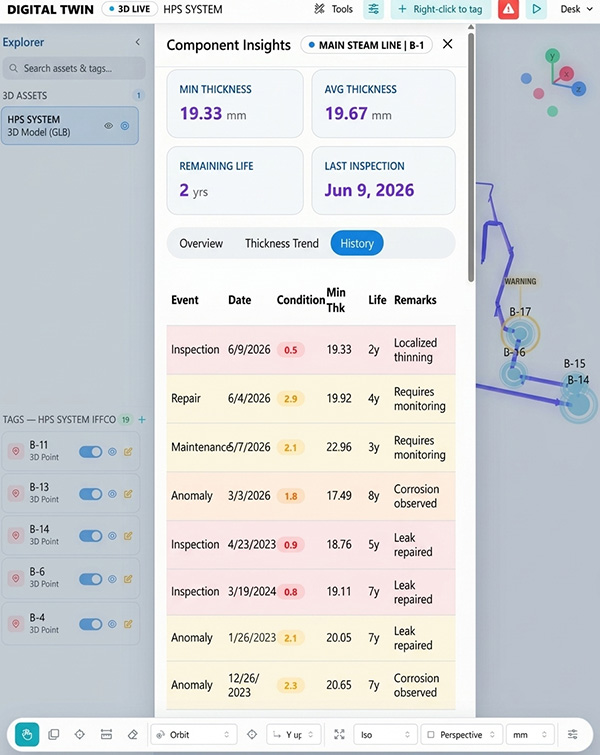
Task: Click the crosshair target tool next to the layers icon
Action: [79, 734]
